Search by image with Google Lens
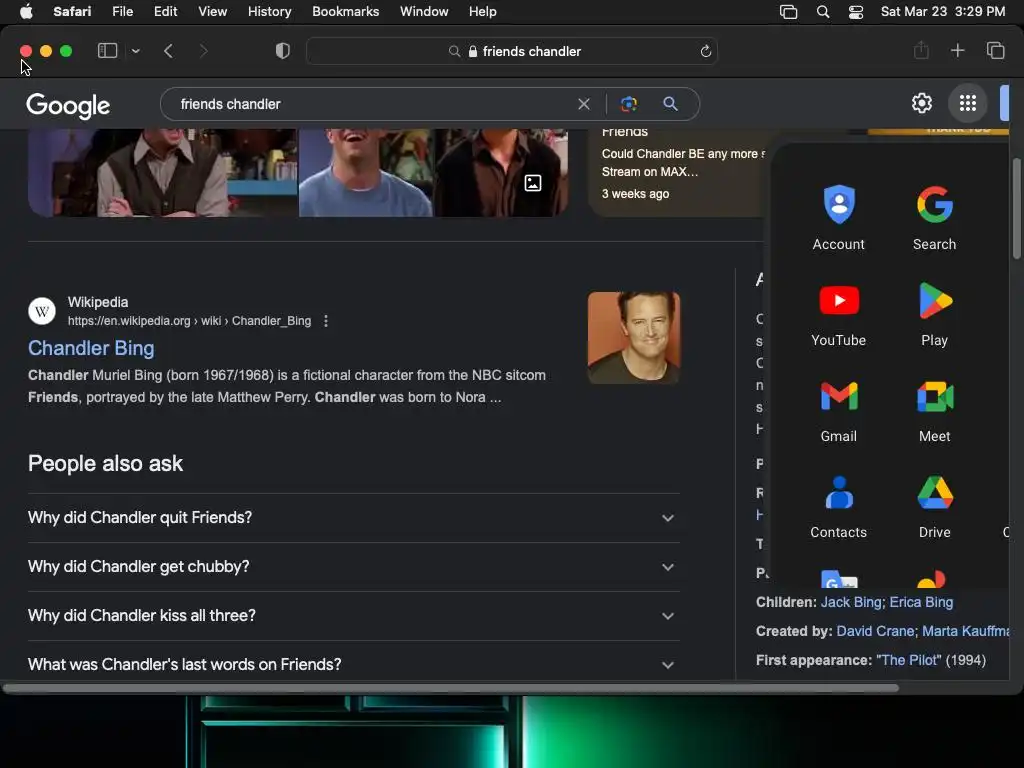The width and height of the screenshot is (1024, 768). coord(628,104)
